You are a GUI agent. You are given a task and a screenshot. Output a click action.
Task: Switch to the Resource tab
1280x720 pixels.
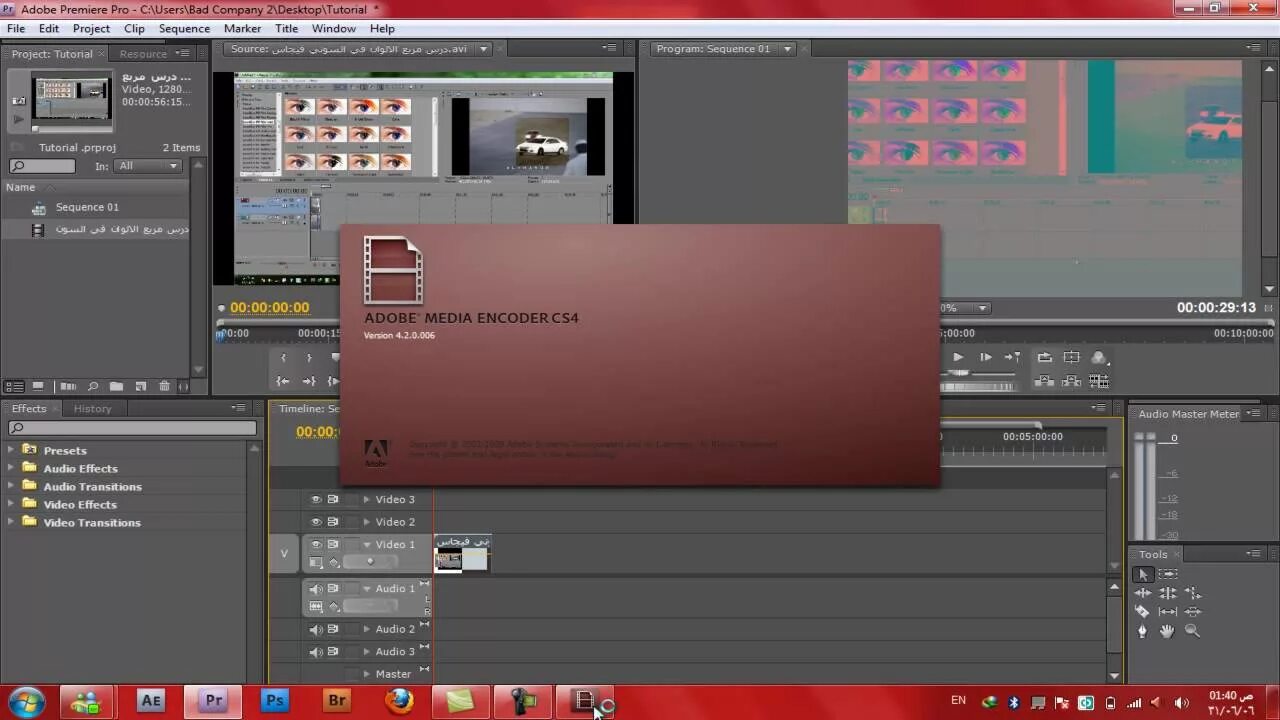click(x=143, y=54)
